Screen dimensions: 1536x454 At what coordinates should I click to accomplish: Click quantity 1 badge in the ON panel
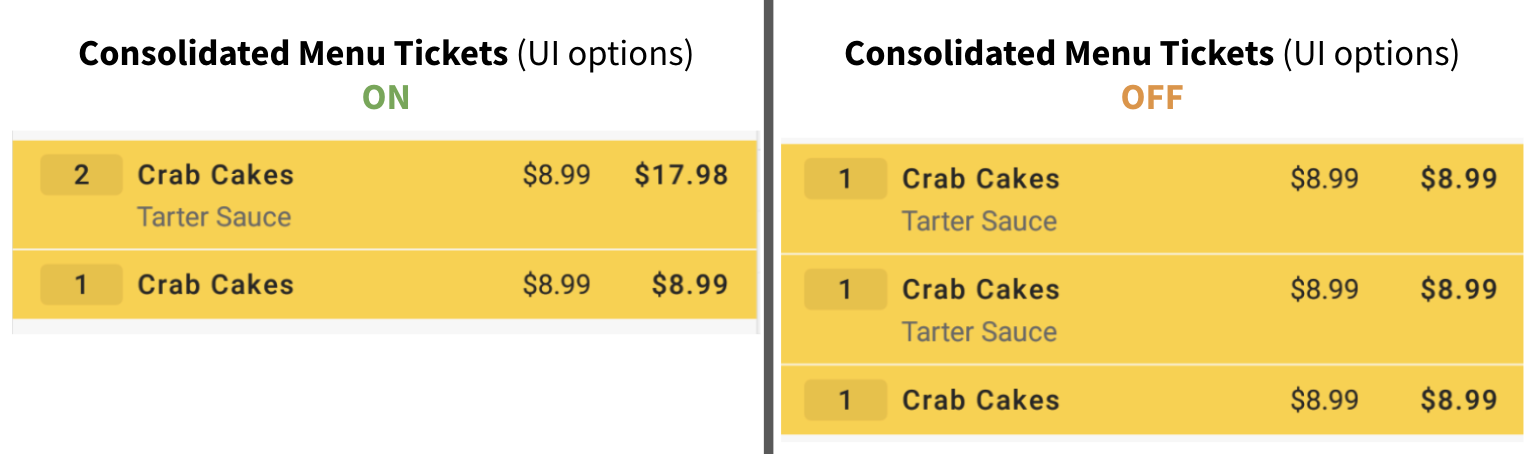pyautogui.click(x=81, y=285)
